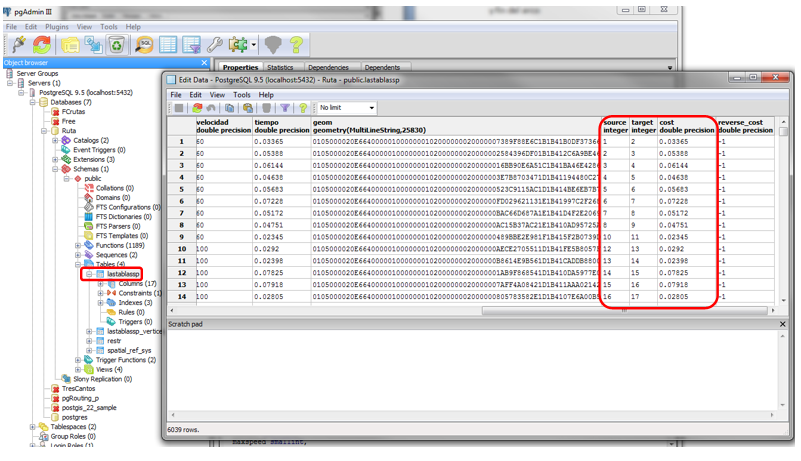
Task: Click the refresh icon in Edit Data toolbar
Action: (197, 108)
